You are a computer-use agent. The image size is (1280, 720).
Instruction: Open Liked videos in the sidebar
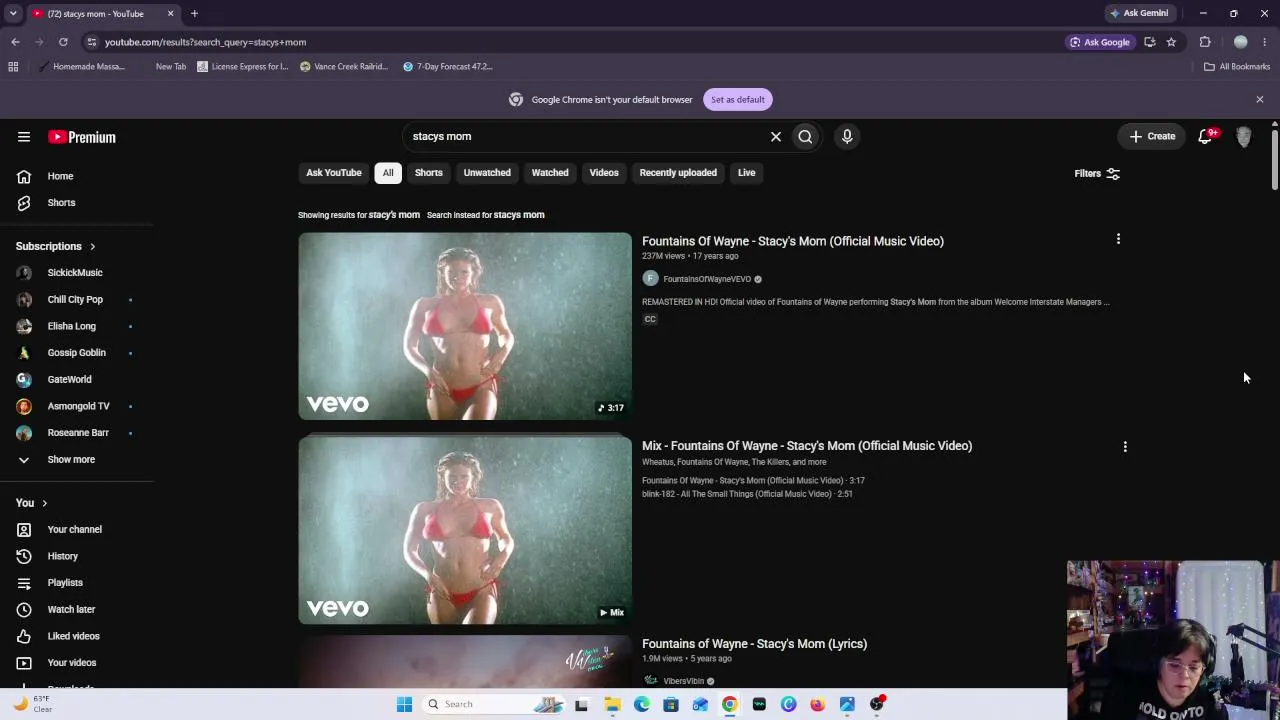pos(73,636)
